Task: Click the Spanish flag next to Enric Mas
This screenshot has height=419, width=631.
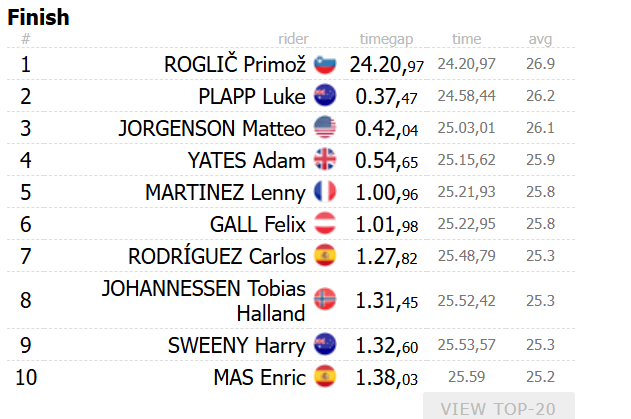Action: pos(325,377)
